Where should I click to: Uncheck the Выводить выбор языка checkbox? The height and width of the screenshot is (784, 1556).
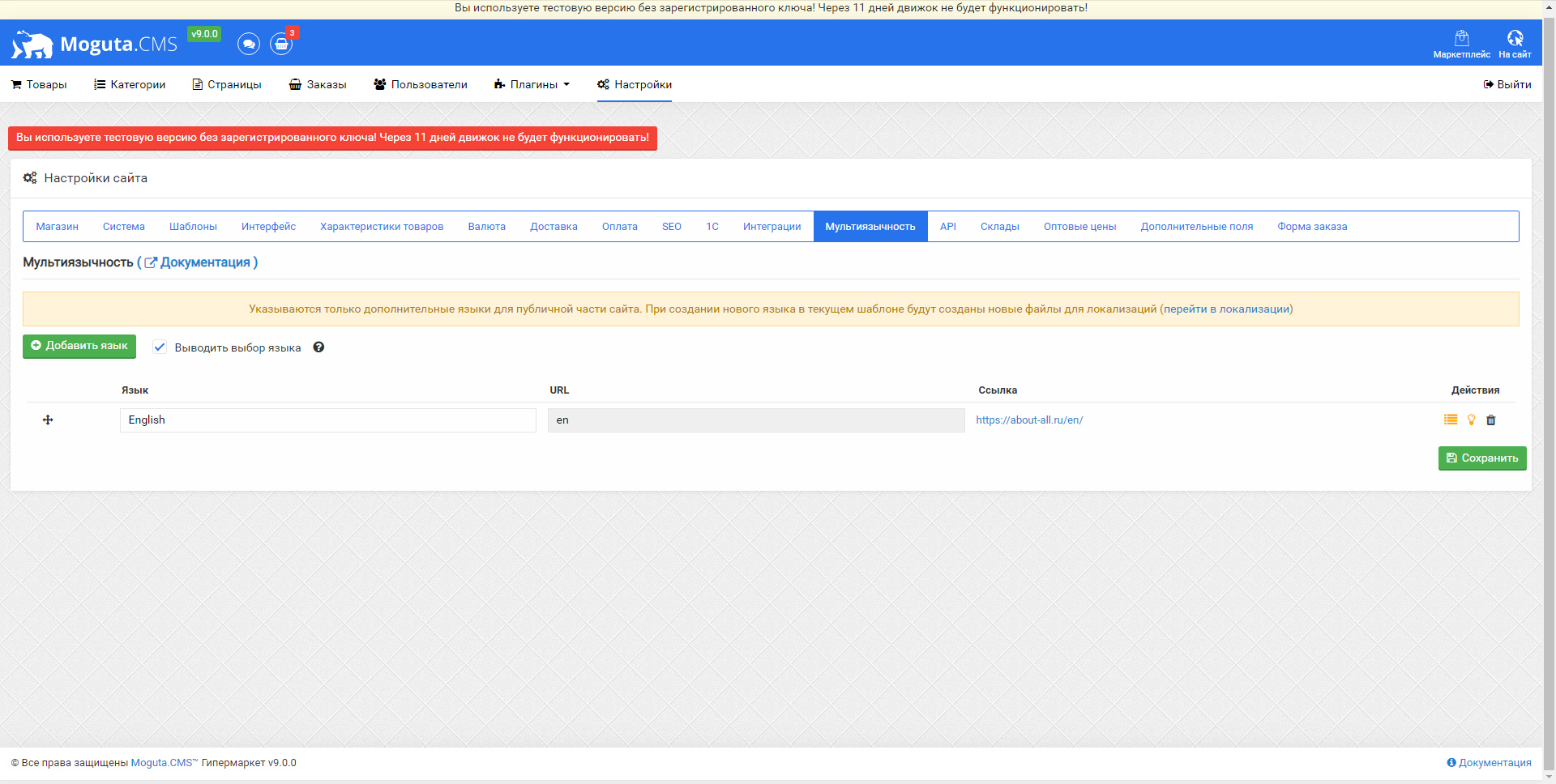(x=160, y=347)
